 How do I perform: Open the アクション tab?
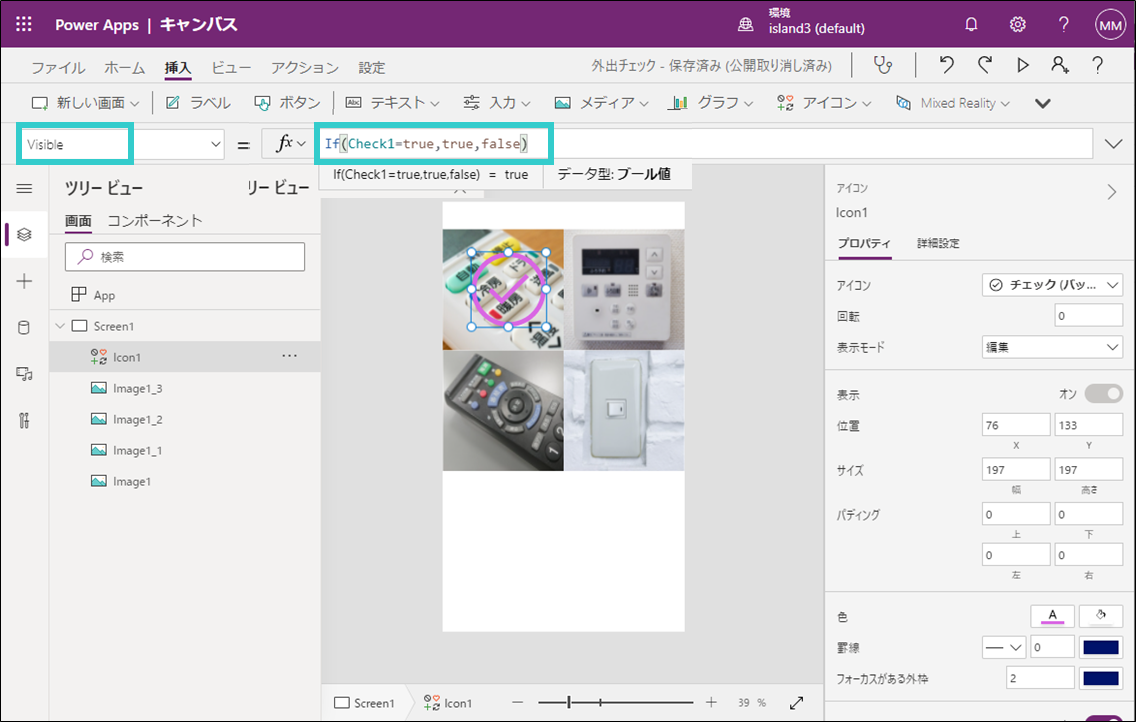tap(305, 67)
